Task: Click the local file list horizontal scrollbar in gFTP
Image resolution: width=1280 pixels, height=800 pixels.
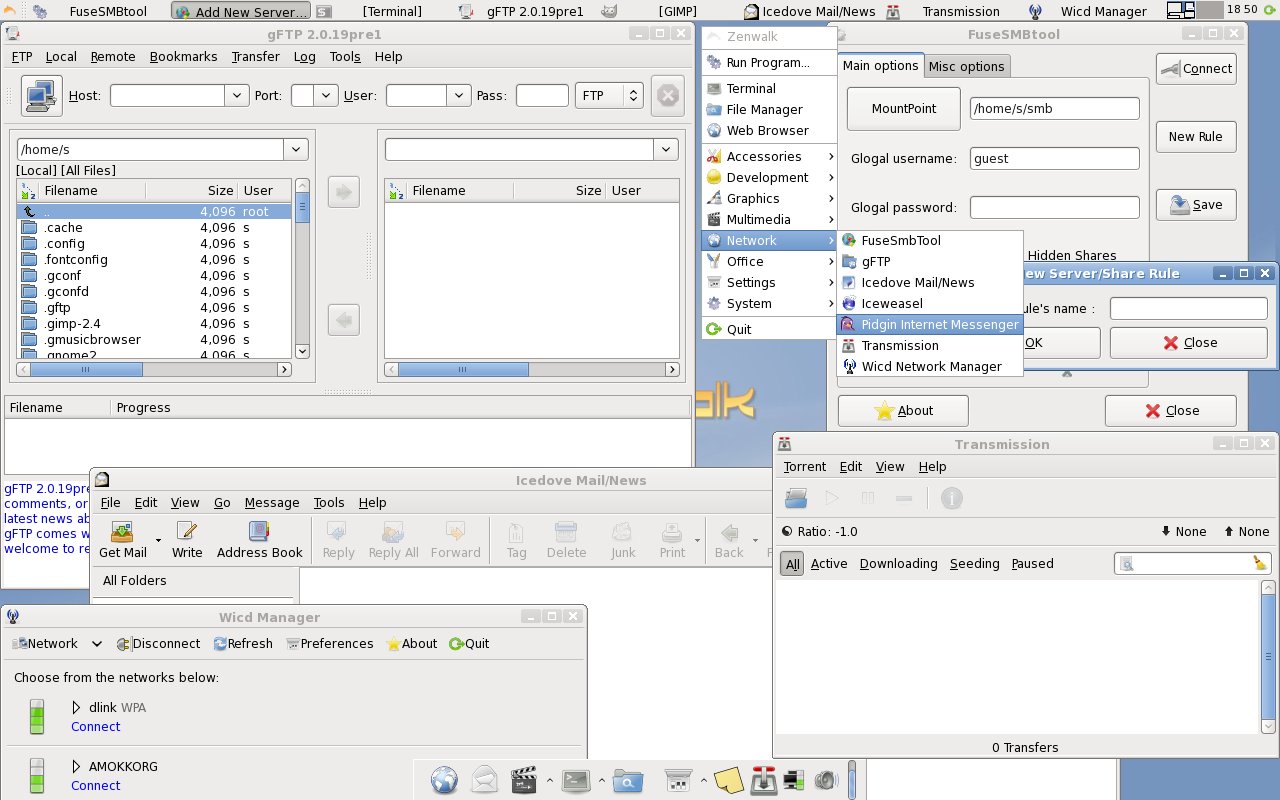Action: point(156,369)
